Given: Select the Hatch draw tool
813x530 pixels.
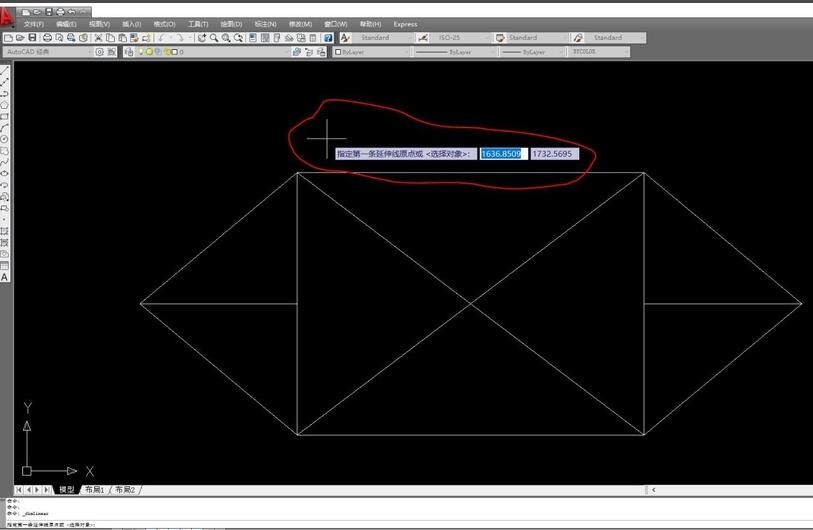Looking at the screenshot, I should (5, 231).
